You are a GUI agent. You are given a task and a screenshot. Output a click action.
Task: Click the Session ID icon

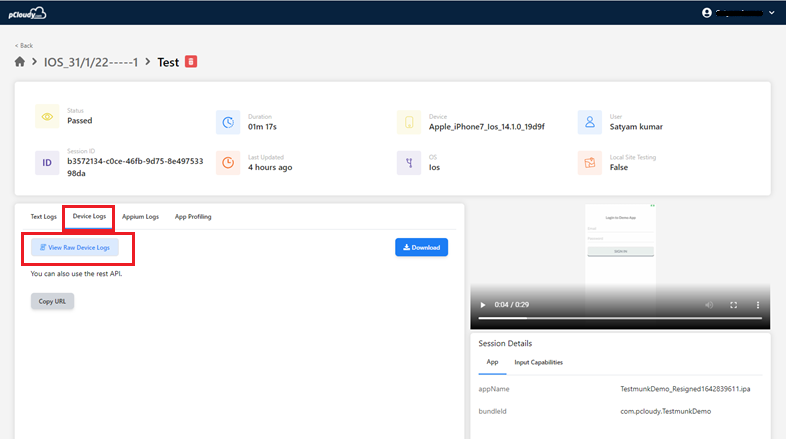tap(47, 162)
